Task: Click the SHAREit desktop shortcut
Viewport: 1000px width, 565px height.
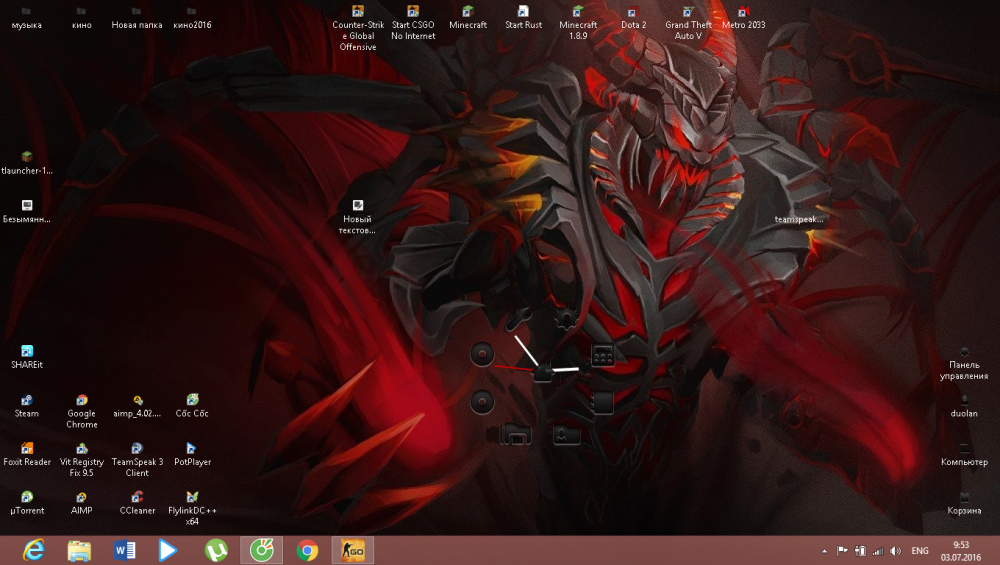Action: coord(27,351)
